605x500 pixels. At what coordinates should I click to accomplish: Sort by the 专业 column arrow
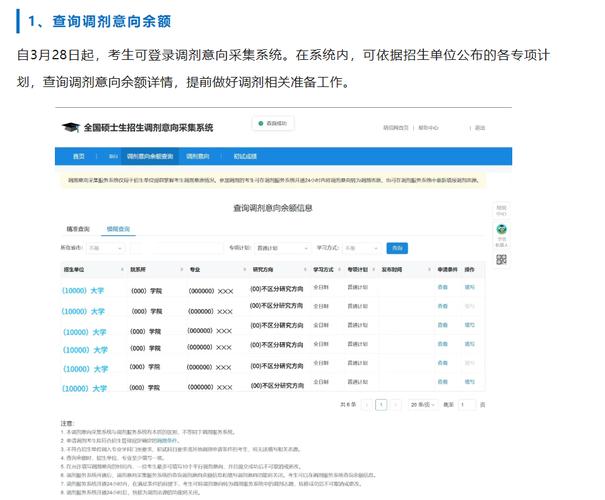245,269
